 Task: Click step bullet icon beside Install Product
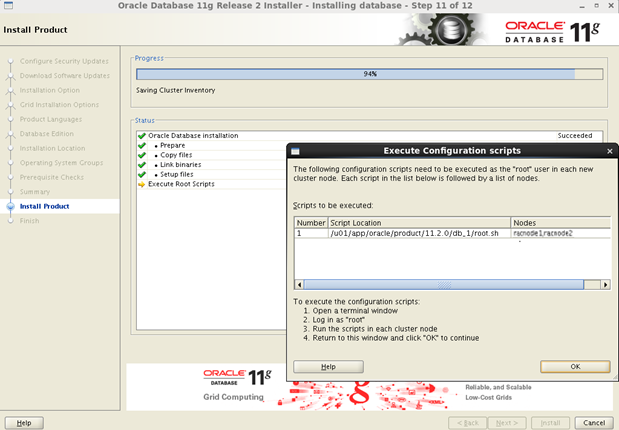pos(11,207)
